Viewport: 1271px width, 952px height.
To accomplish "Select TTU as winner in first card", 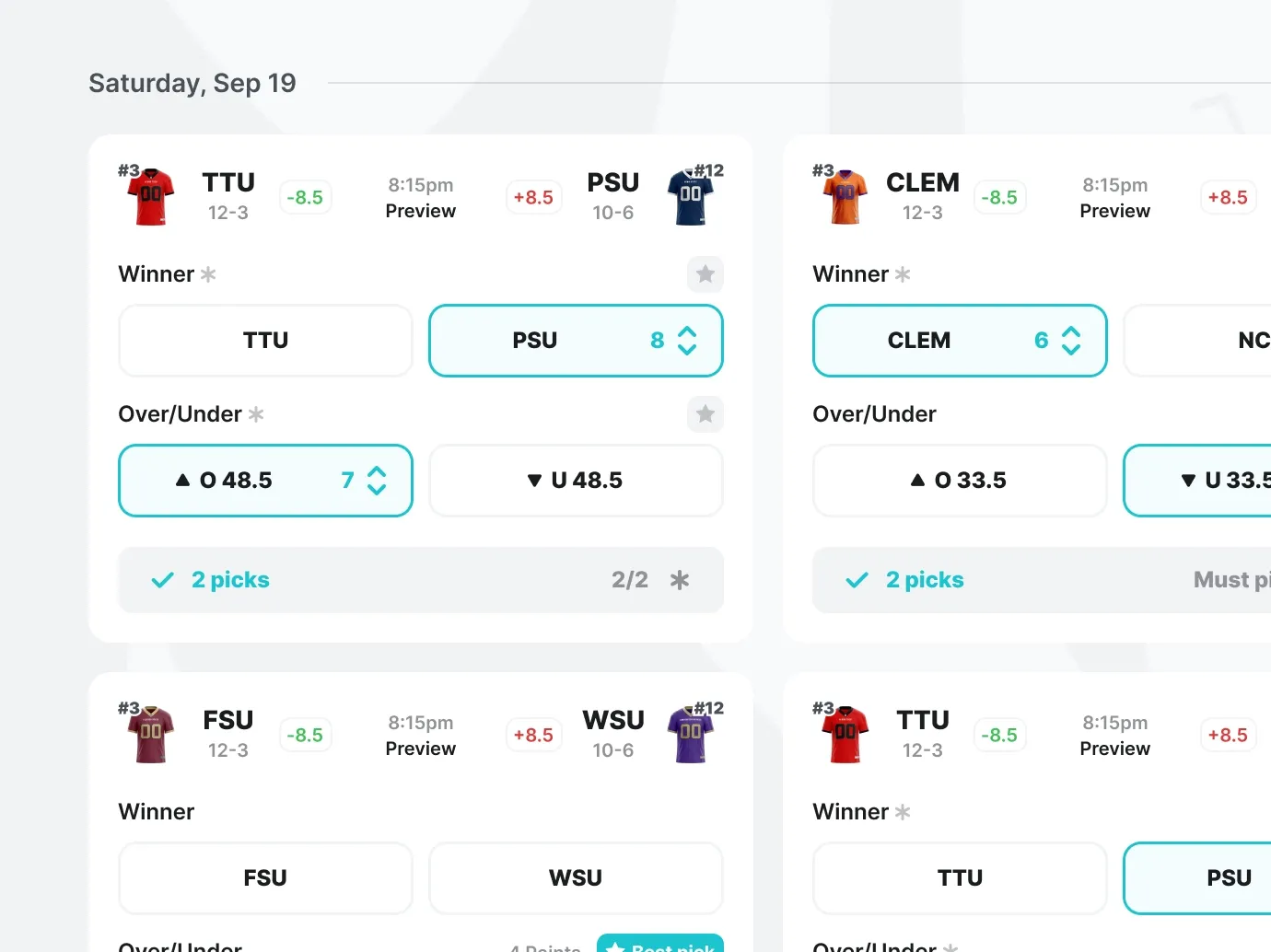I will coord(265,341).
